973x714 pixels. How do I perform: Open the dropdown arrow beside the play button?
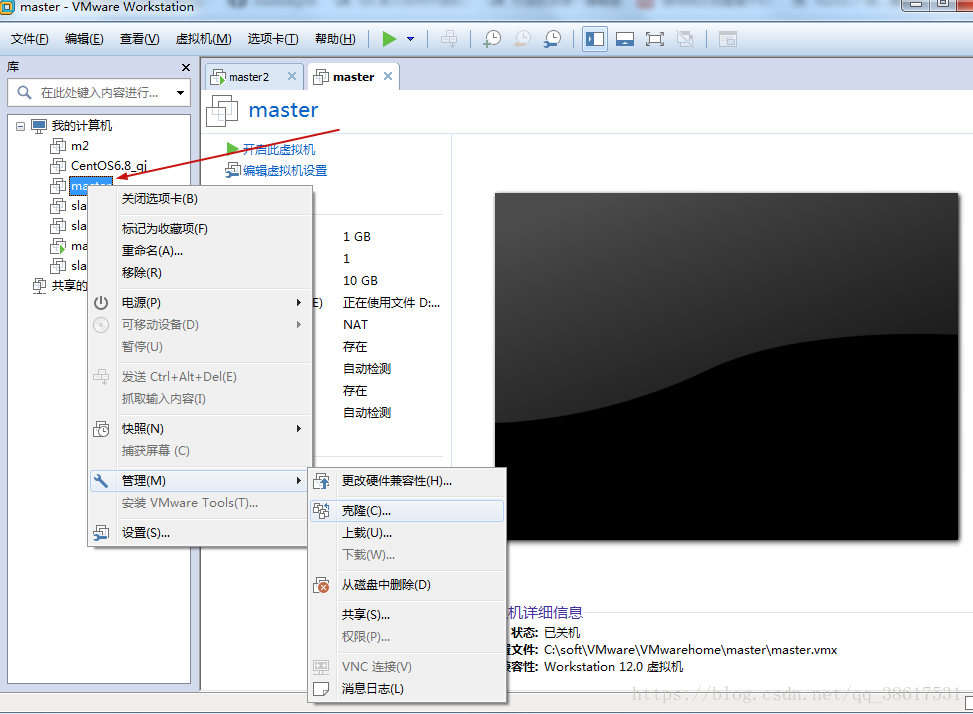point(410,39)
